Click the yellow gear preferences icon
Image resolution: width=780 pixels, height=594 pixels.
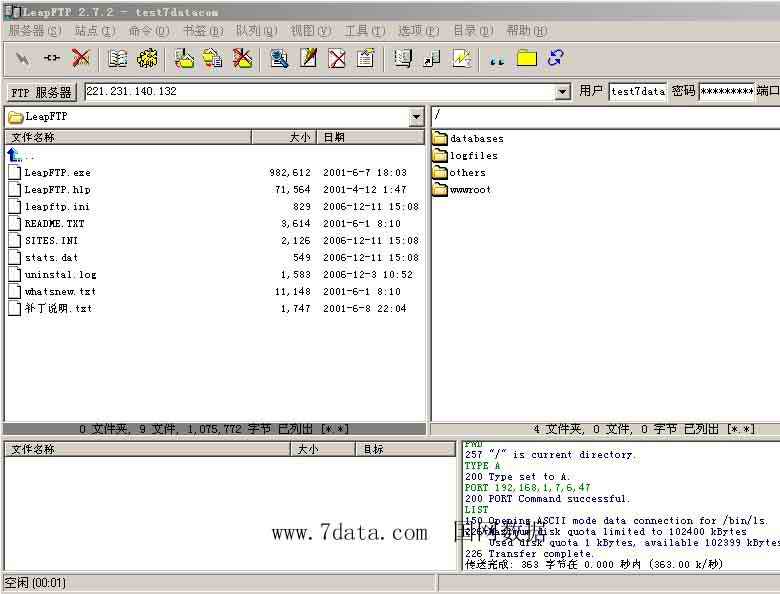click(147, 59)
